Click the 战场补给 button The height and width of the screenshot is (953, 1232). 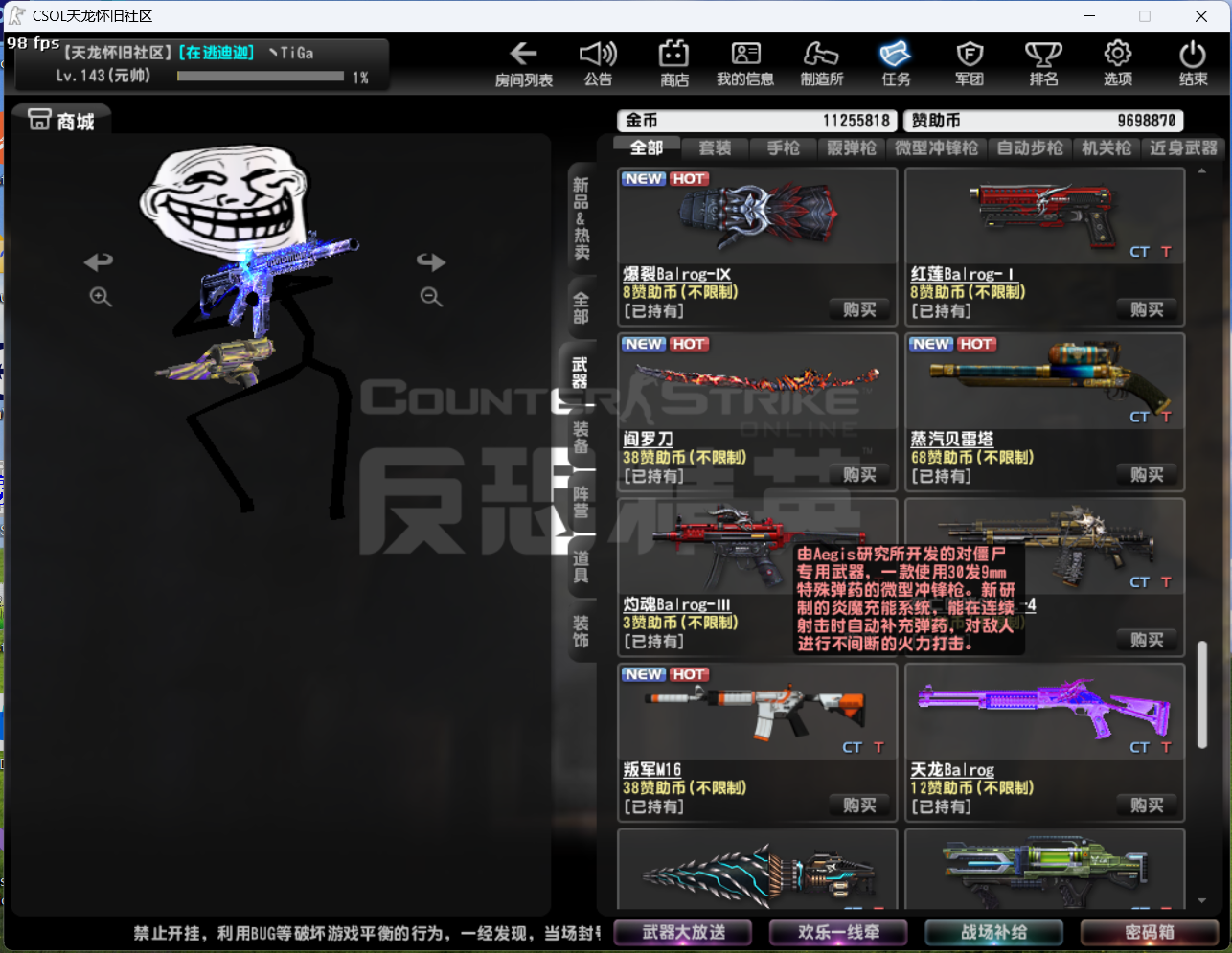pyautogui.click(x=994, y=932)
